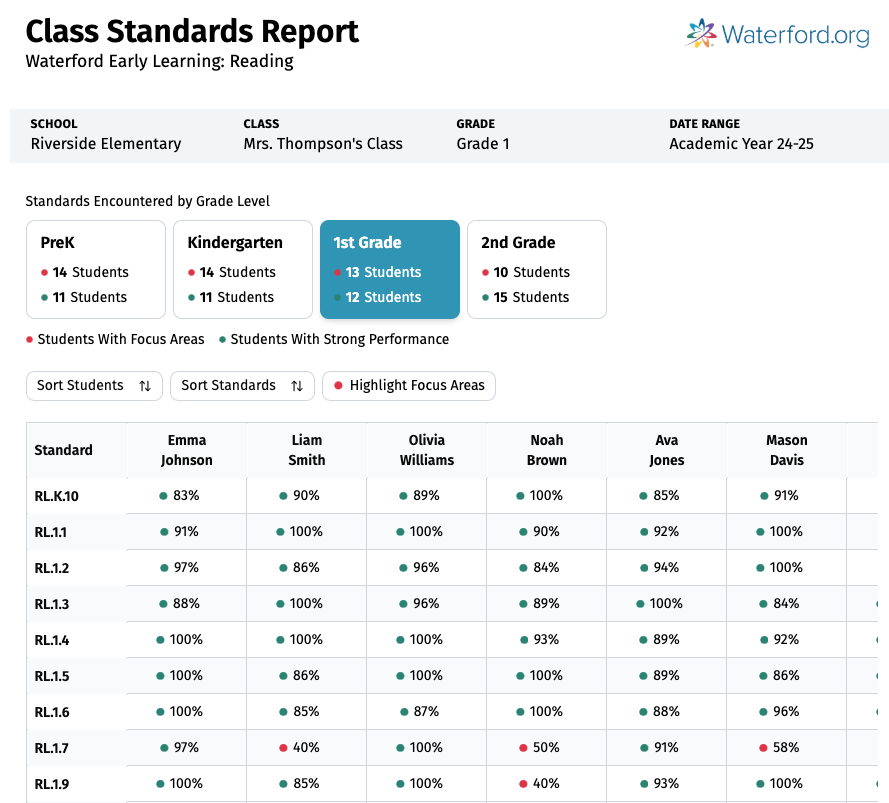The image size is (889, 803).
Task: Click the RL.1.7 standard row label
Action: pyautogui.click(x=52, y=748)
